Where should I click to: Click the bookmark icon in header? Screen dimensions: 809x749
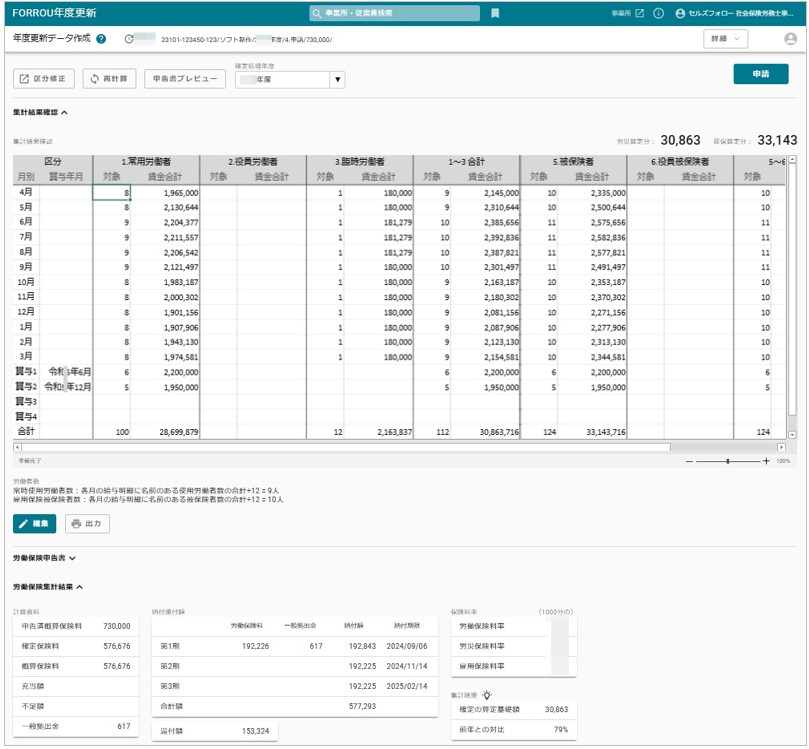click(x=495, y=13)
